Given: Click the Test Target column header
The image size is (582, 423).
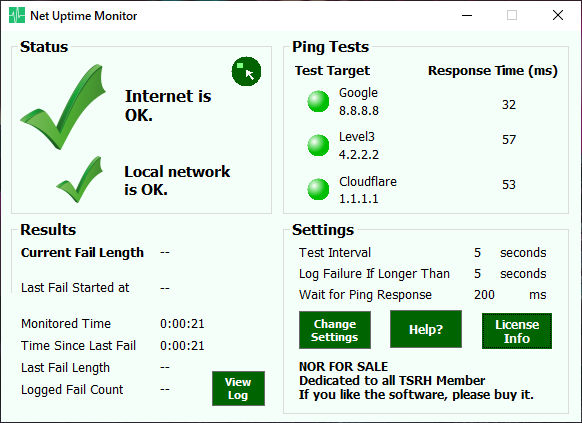Looking at the screenshot, I should (x=332, y=70).
